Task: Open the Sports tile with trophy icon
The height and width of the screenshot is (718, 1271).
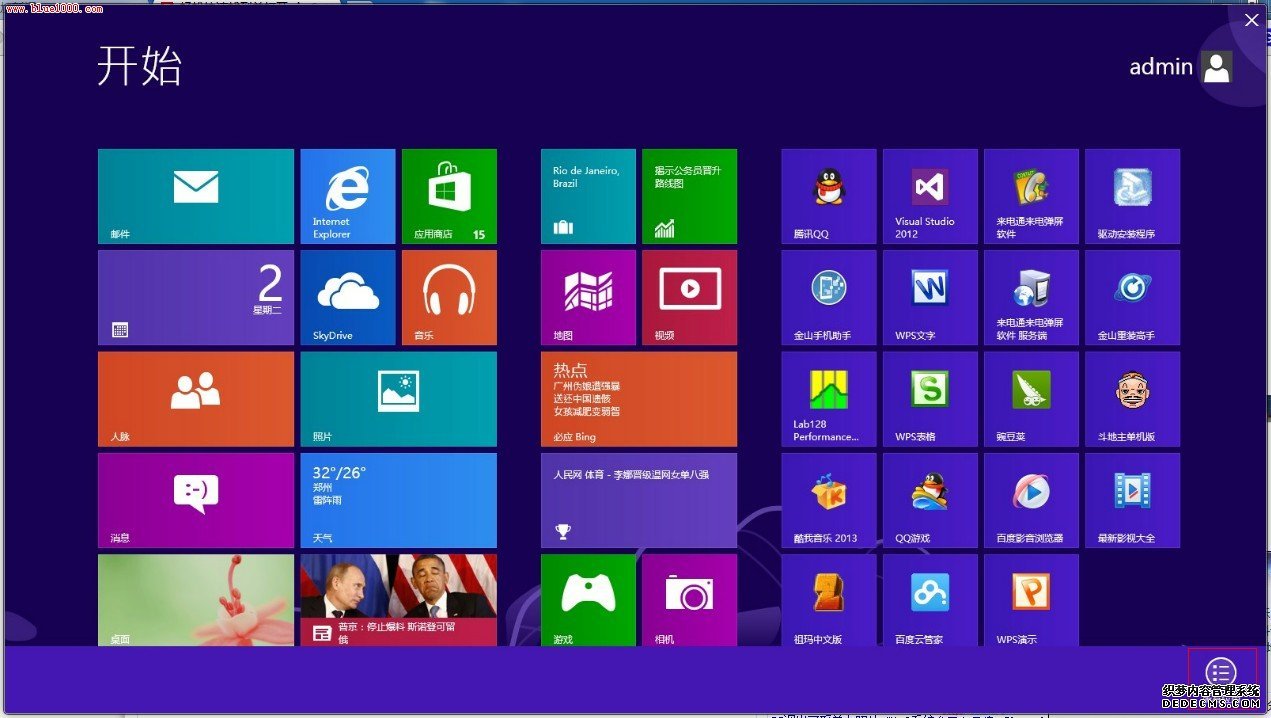Action: [x=639, y=500]
